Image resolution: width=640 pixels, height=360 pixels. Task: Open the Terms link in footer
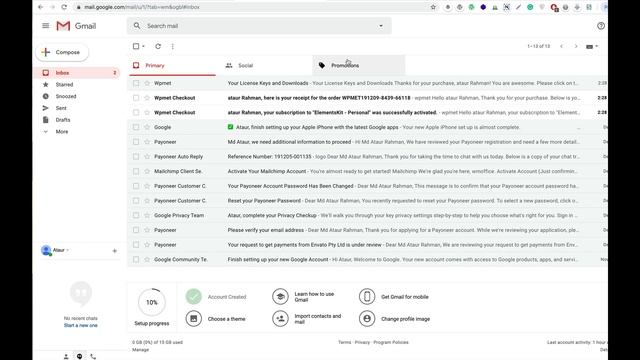tap(344, 342)
